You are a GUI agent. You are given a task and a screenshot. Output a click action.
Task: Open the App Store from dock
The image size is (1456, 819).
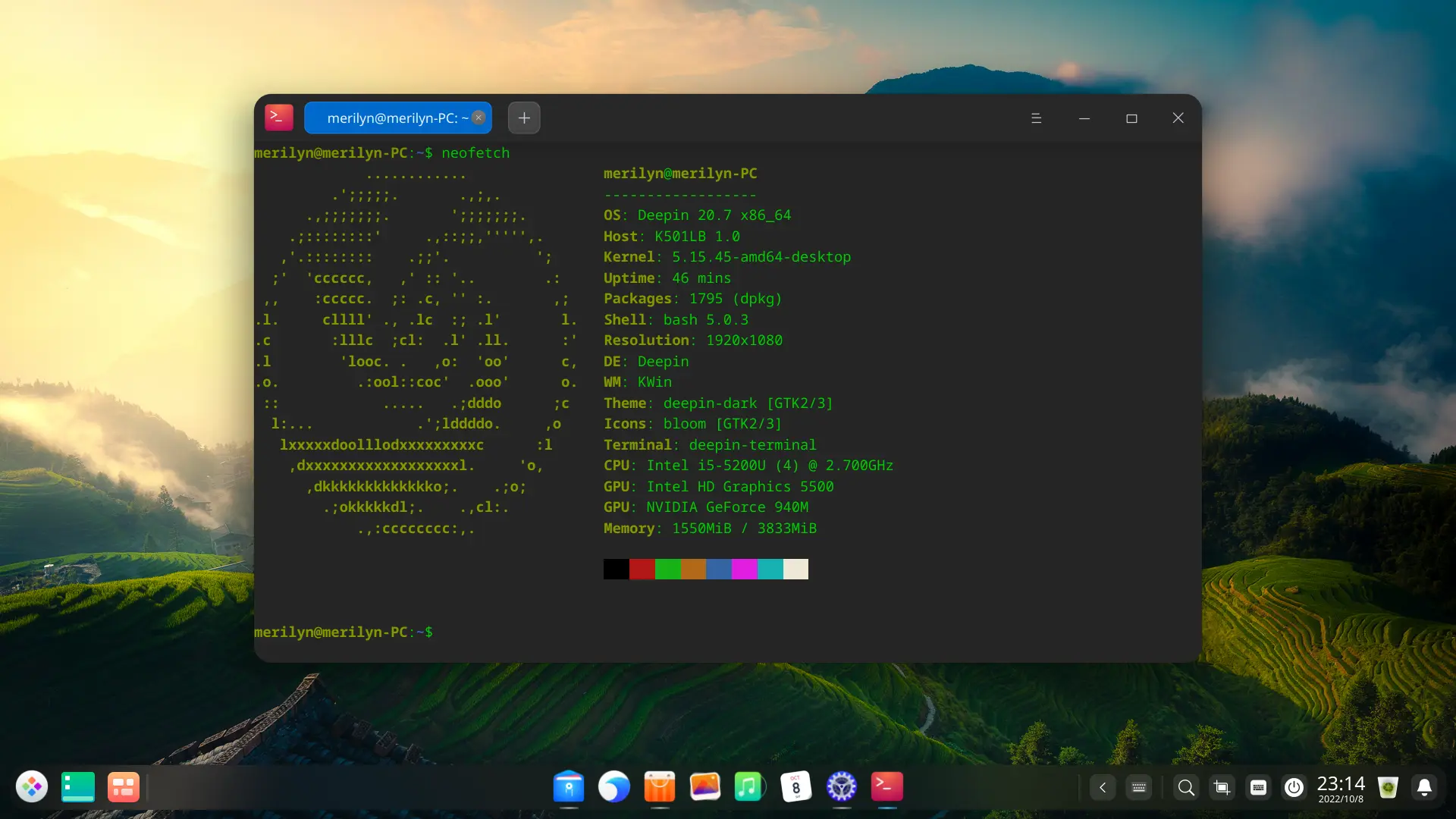(660, 787)
